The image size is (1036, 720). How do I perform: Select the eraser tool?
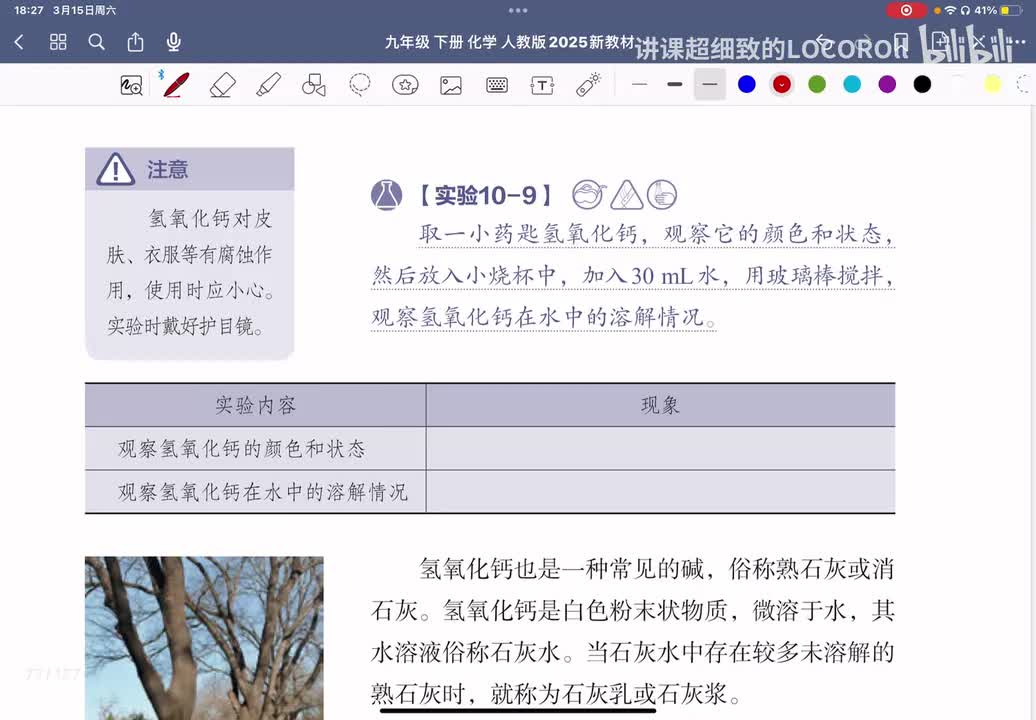point(223,85)
